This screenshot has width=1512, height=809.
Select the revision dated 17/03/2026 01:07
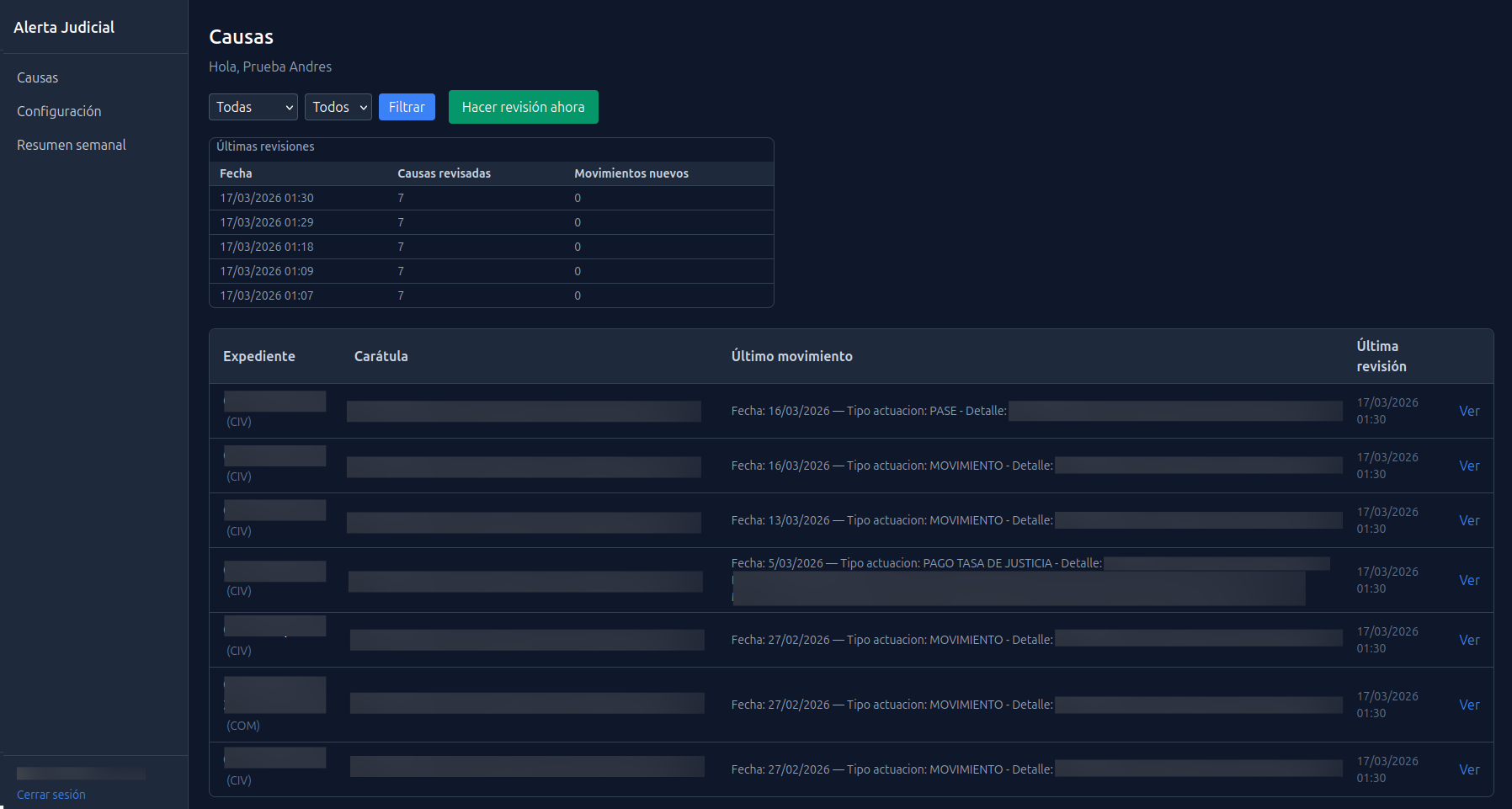266,295
